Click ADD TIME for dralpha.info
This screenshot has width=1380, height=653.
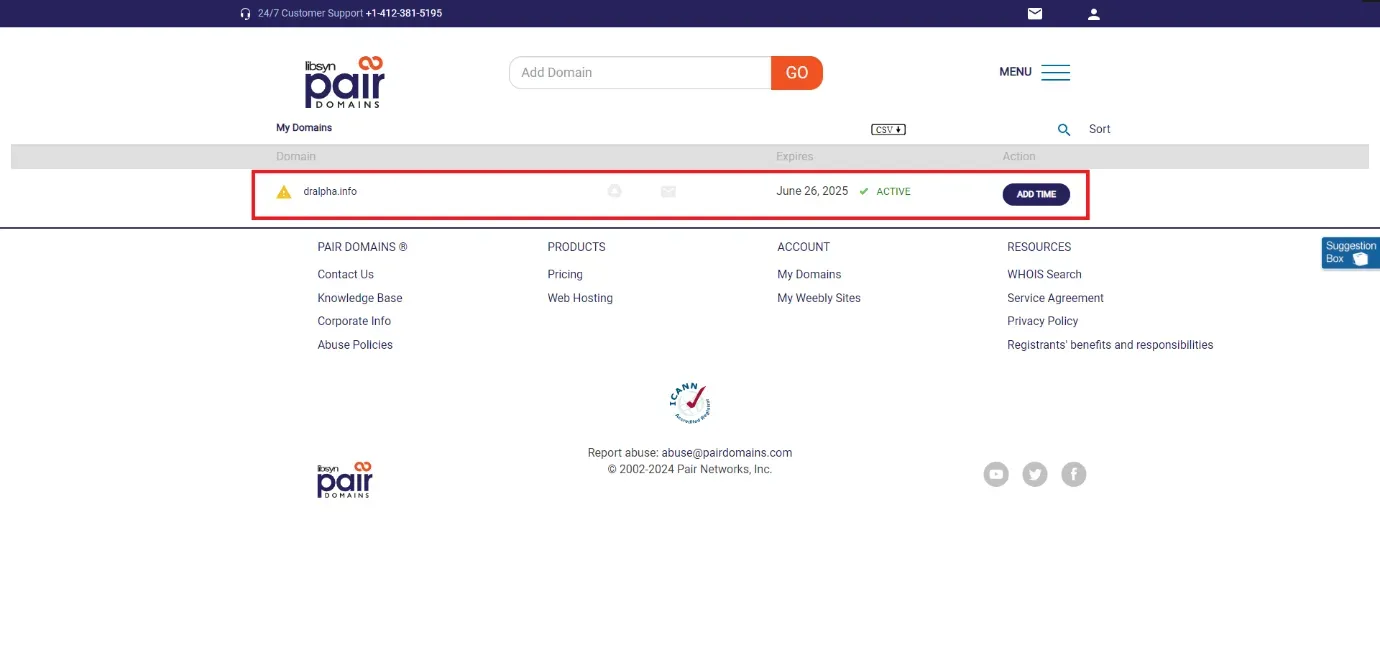point(1036,194)
